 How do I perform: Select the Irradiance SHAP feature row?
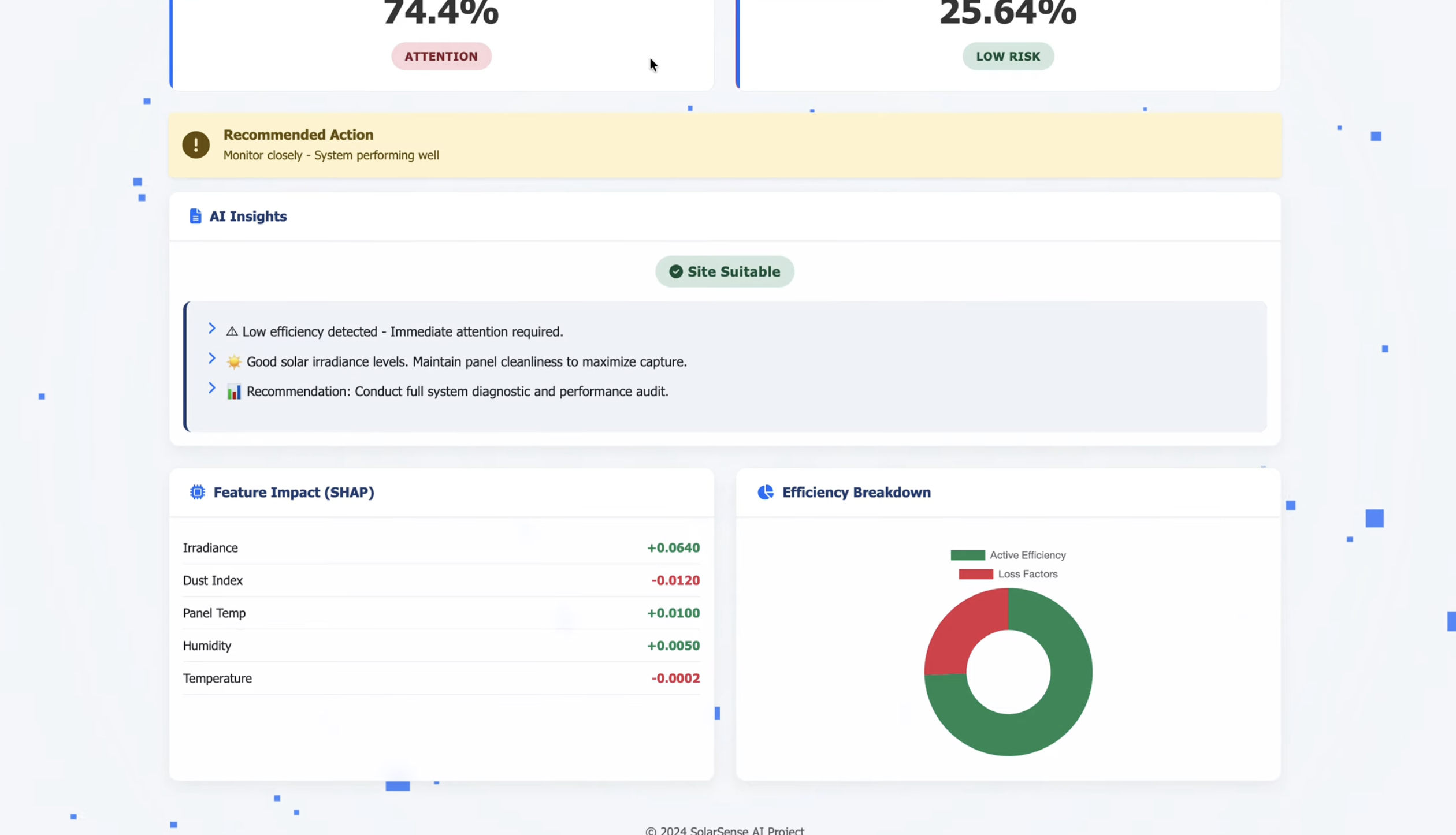[441, 547]
